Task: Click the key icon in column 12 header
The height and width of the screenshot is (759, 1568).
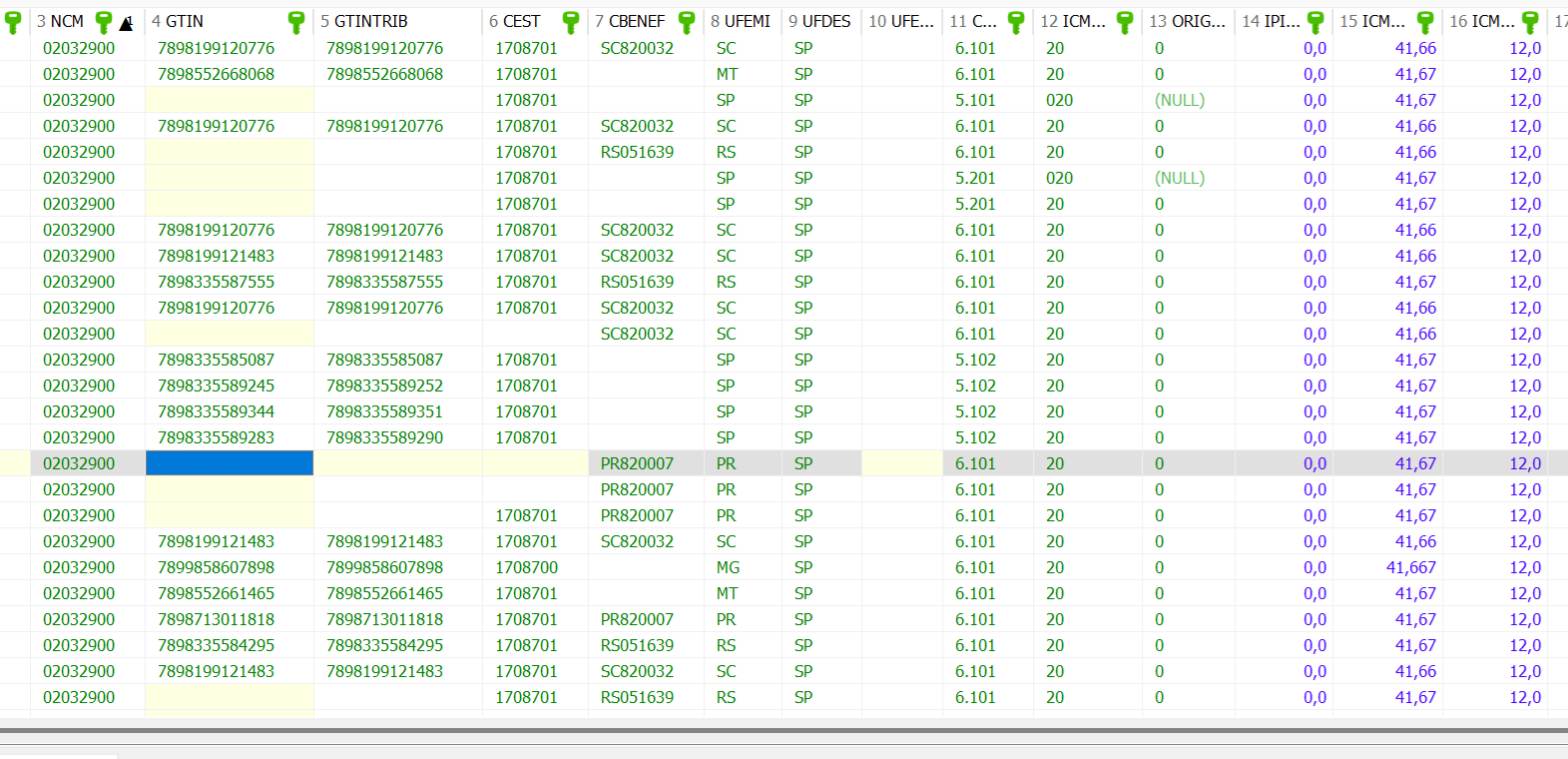Action: [x=1125, y=22]
